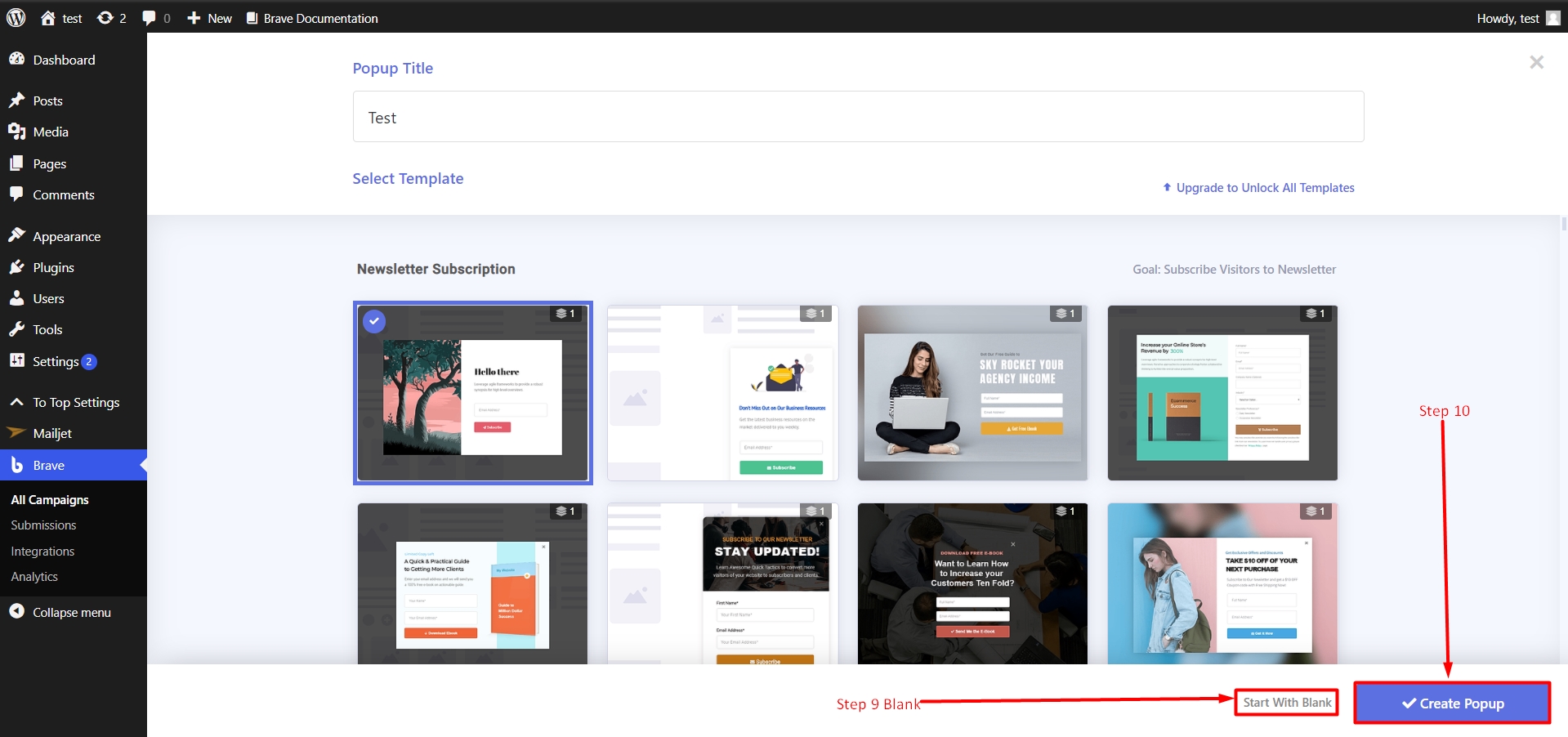Select the Don't Miss Out business resources template

point(722,393)
